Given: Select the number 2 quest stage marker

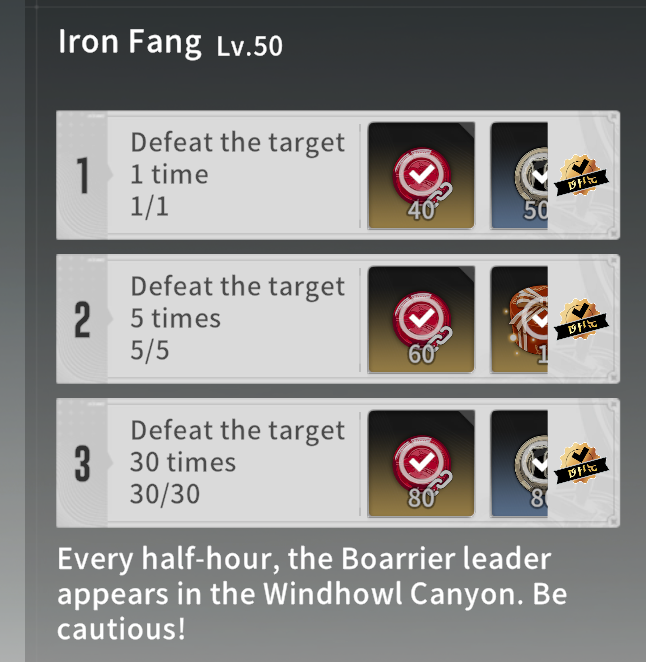Looking at the screenshot, I should pos(82,320).
